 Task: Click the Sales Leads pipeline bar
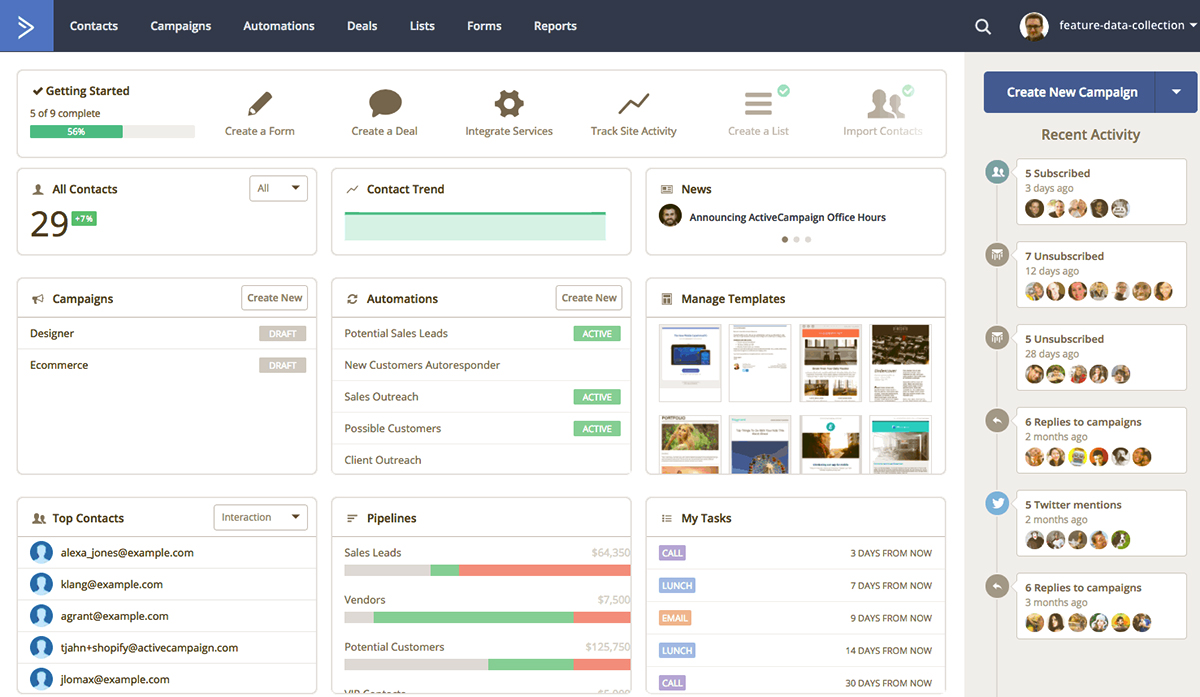point(487,570)
